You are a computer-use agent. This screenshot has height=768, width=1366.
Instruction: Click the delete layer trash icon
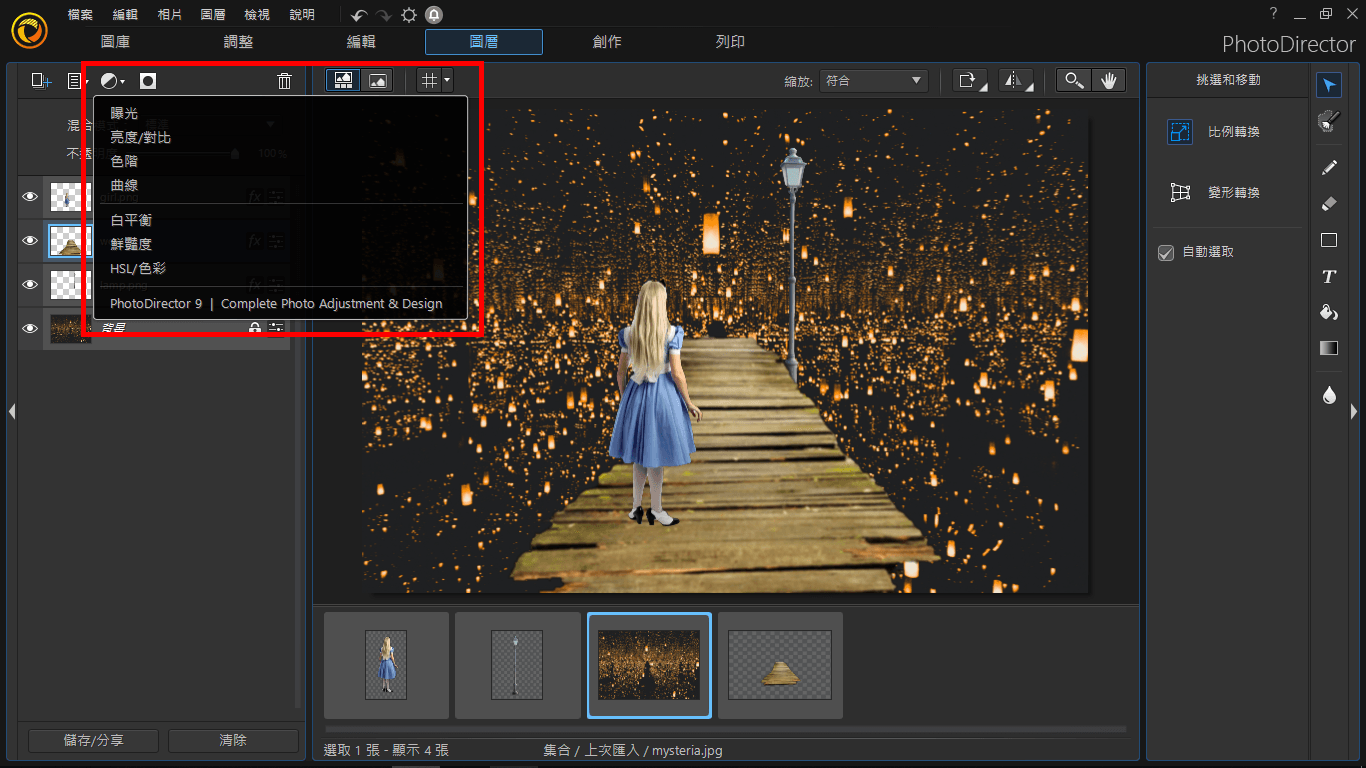click(285, 81)
